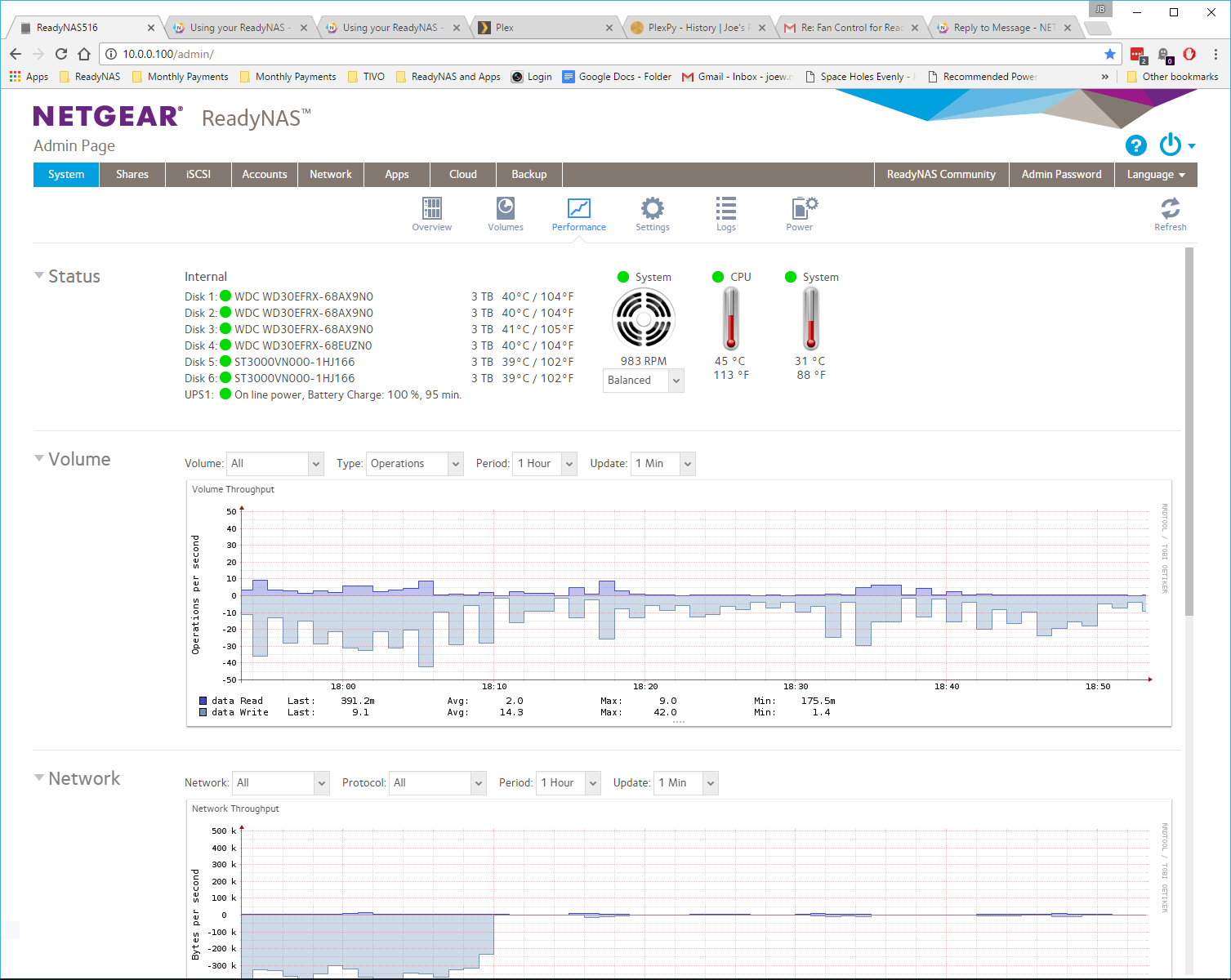Image resolution: width=1231 pixels, height=980 pixels.
Task: Click the Volume Throughput chart
Action: pos(679,603)
